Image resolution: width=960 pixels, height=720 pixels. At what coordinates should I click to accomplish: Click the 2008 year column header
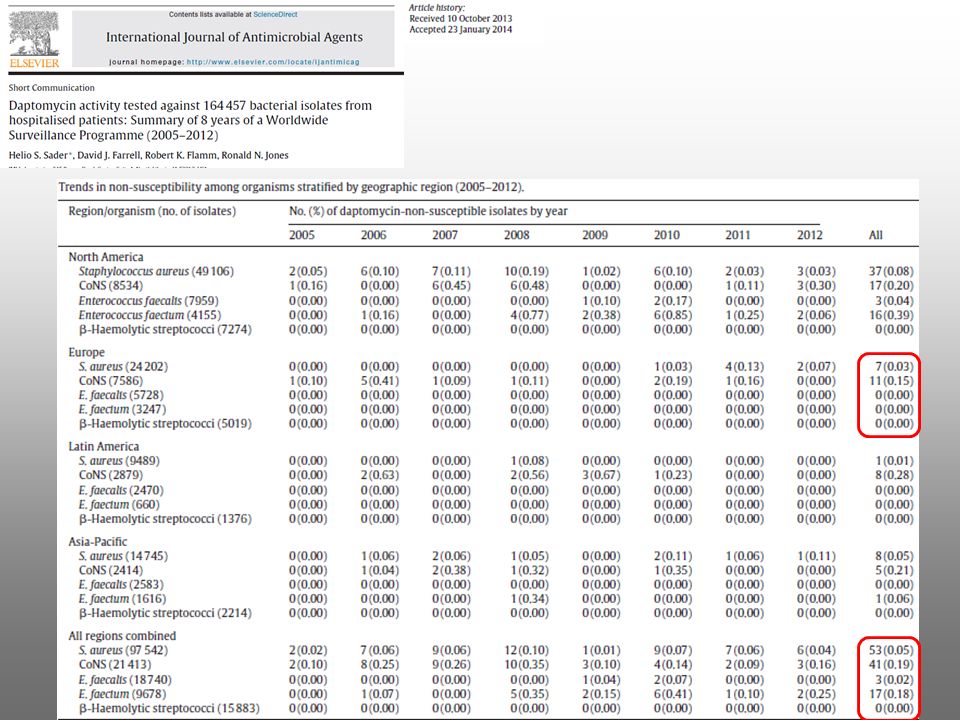[517, 235]
